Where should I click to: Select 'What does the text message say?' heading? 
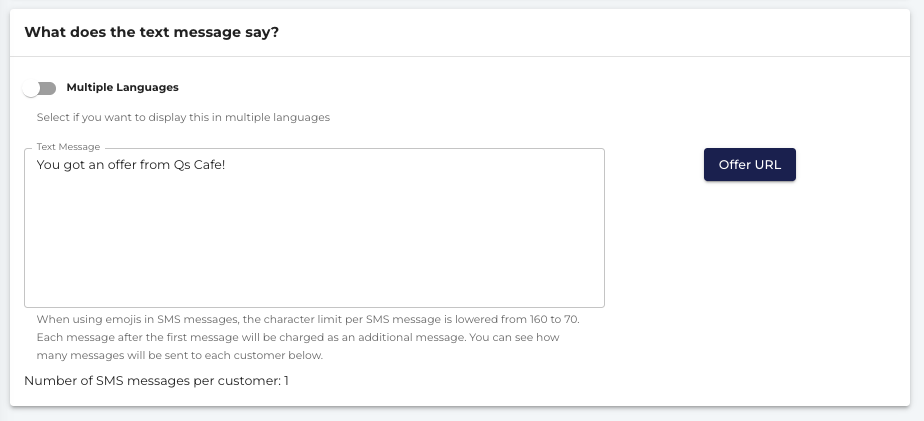pos(151,32)
